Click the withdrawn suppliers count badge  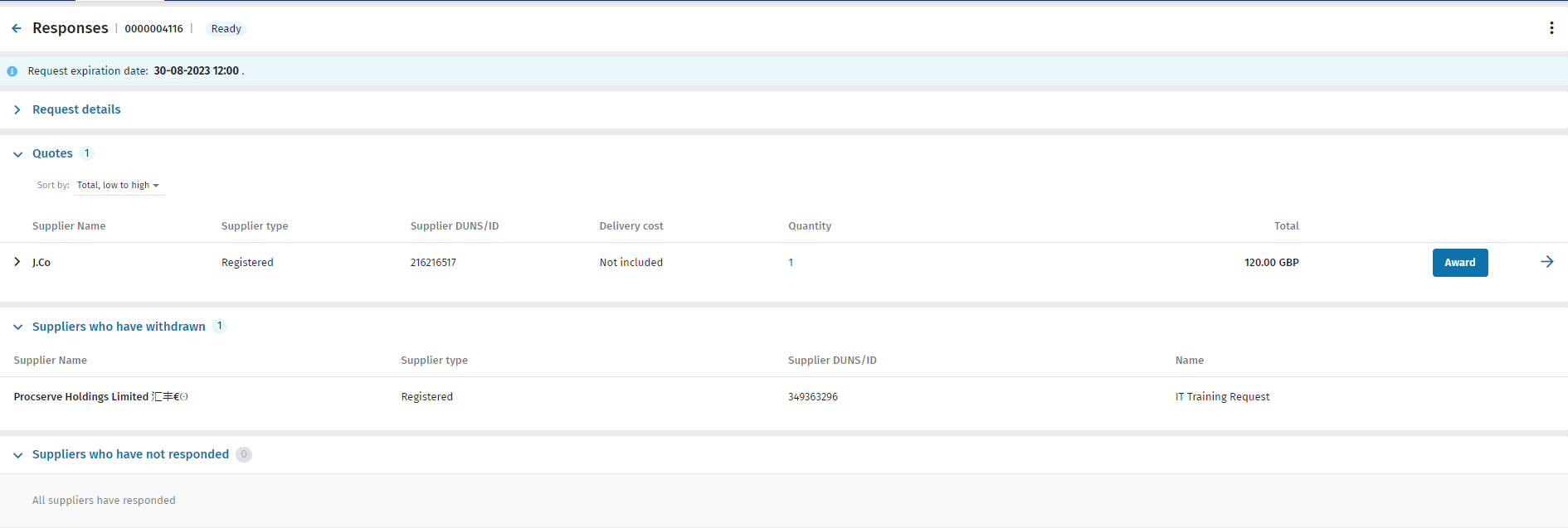(x=220, y=327)
